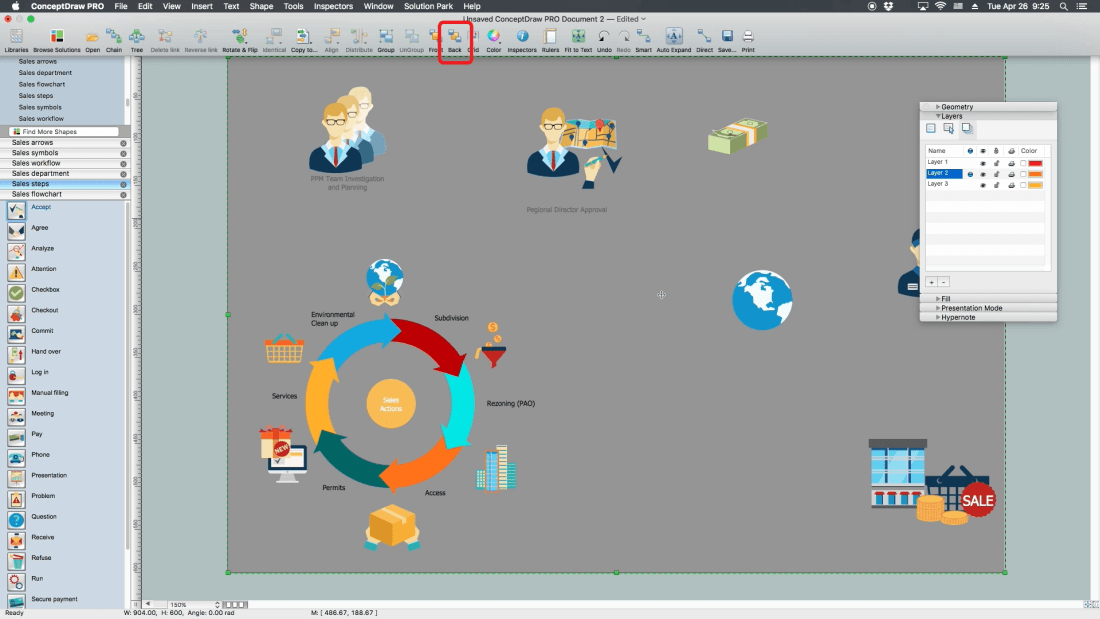Toggle Layer 3 visibility eye
Image resolution: width=1100 pixels, height=619 pixels.
[983, 185]
